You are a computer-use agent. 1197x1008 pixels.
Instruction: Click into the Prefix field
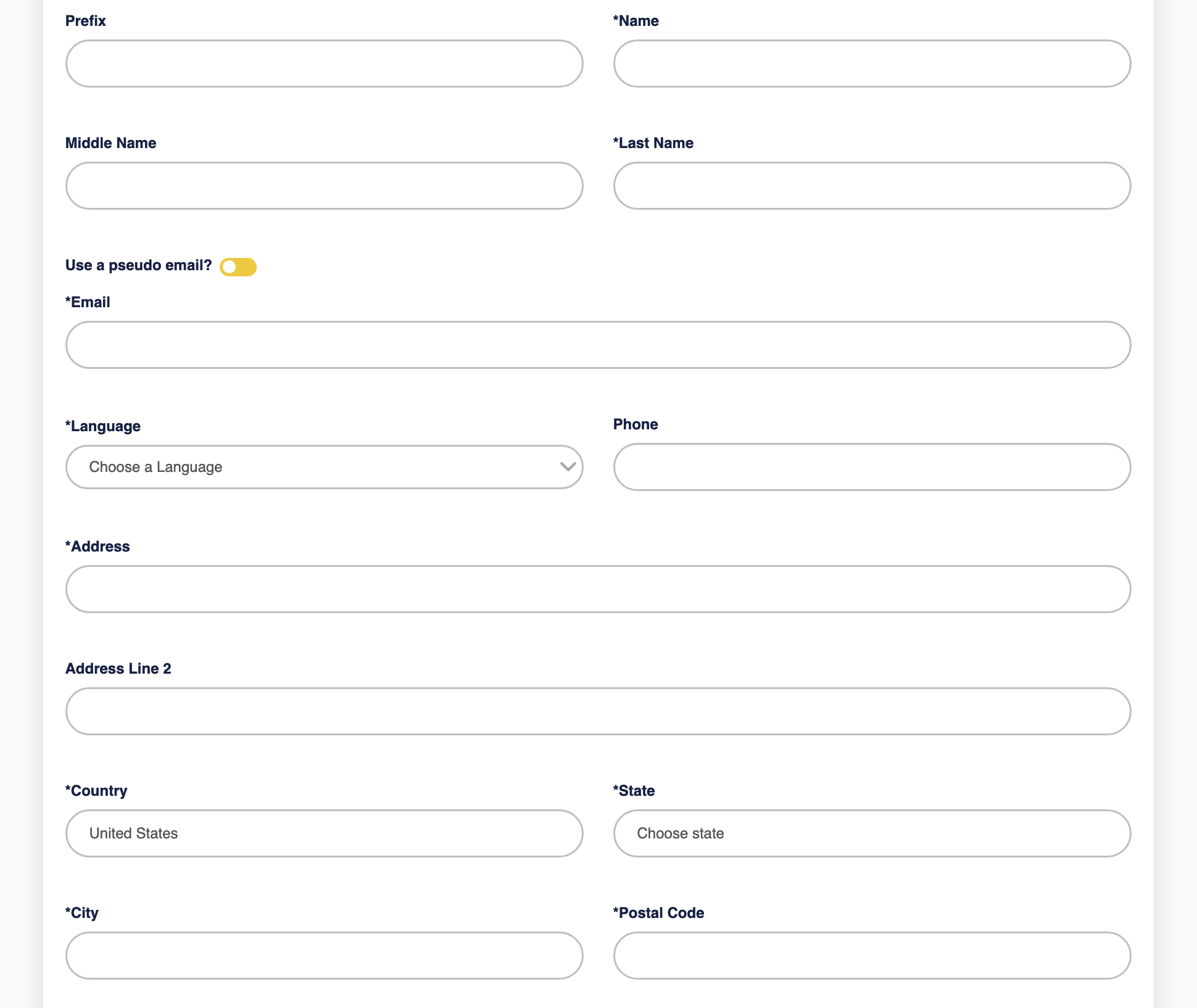tap(323, 64)
